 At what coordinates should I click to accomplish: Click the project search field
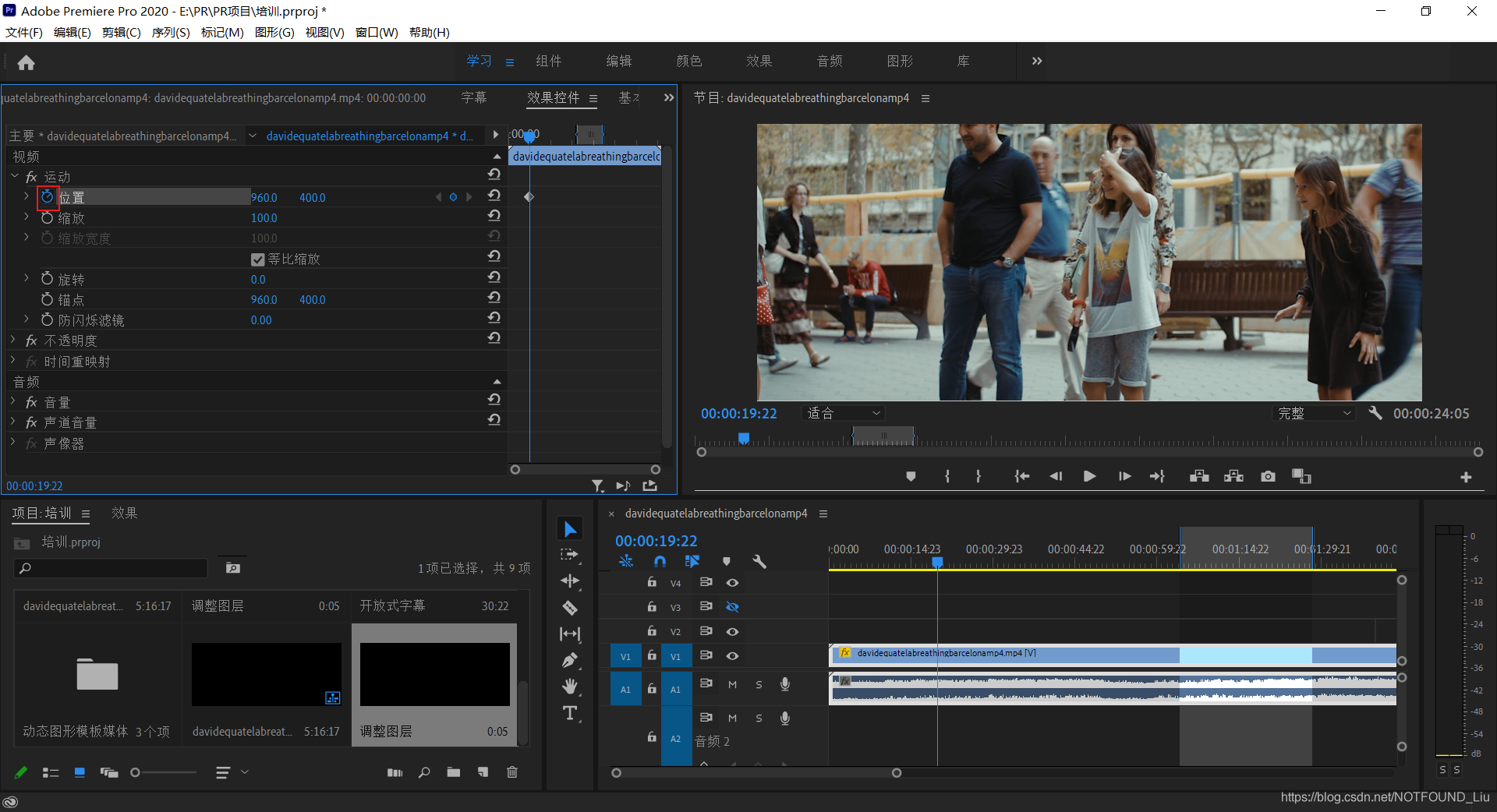pyautogui.click(x=111, y=568)
